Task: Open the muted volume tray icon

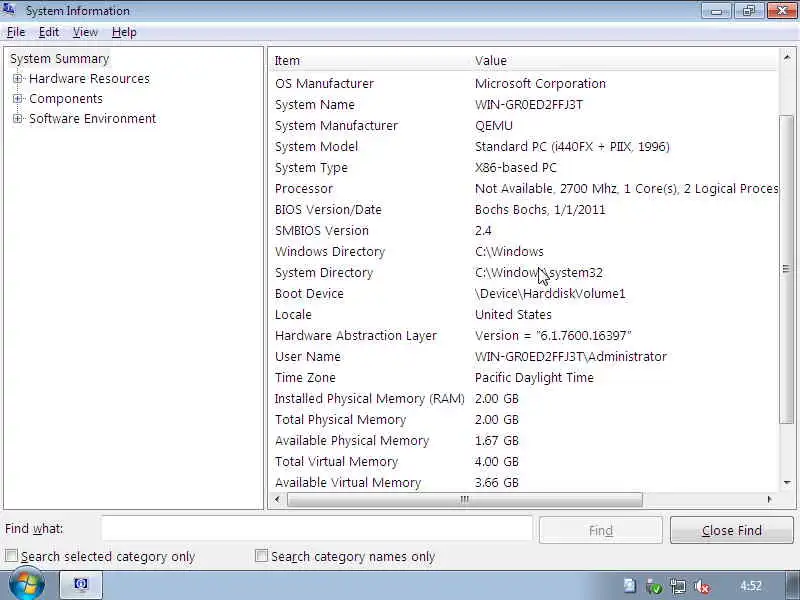Action: pyautogui.click(x=702, y=586)
